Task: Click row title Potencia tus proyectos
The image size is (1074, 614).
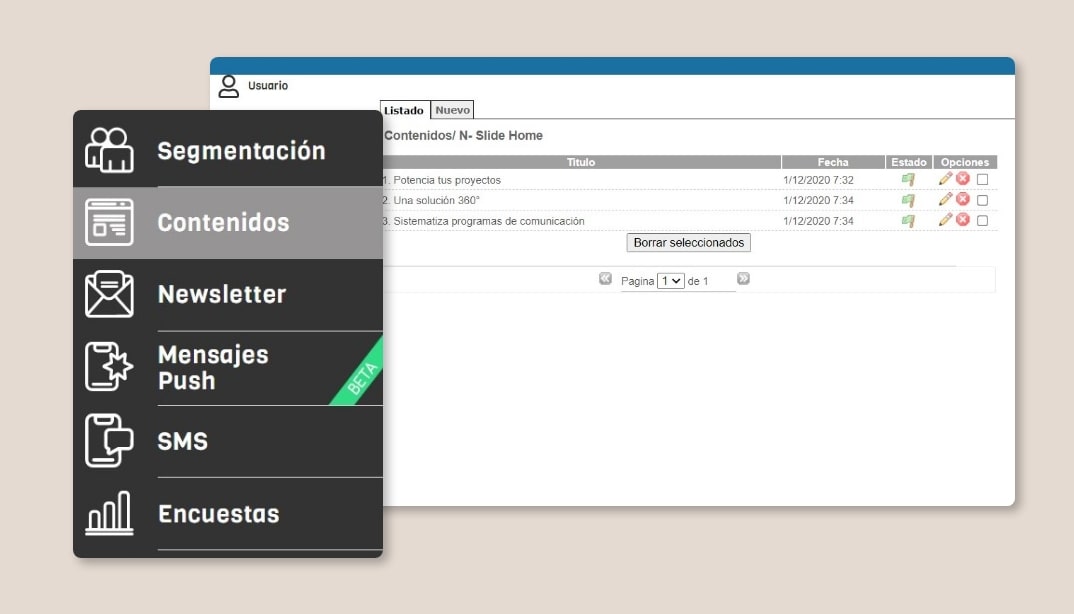Action: click(x=447, y=180)
